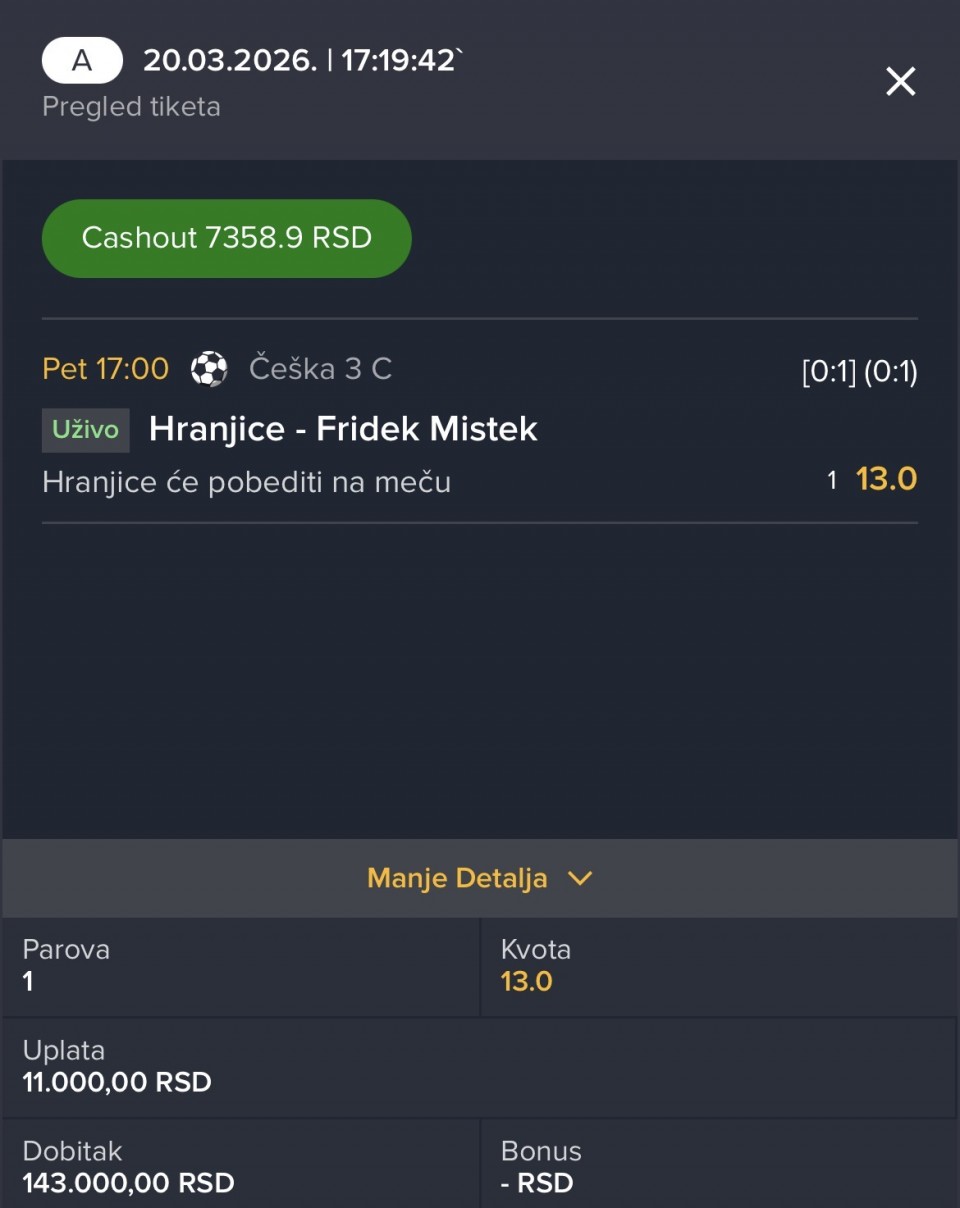
Task: Click the Uplata 11.000,00 RSD row
Action: 478,1067
